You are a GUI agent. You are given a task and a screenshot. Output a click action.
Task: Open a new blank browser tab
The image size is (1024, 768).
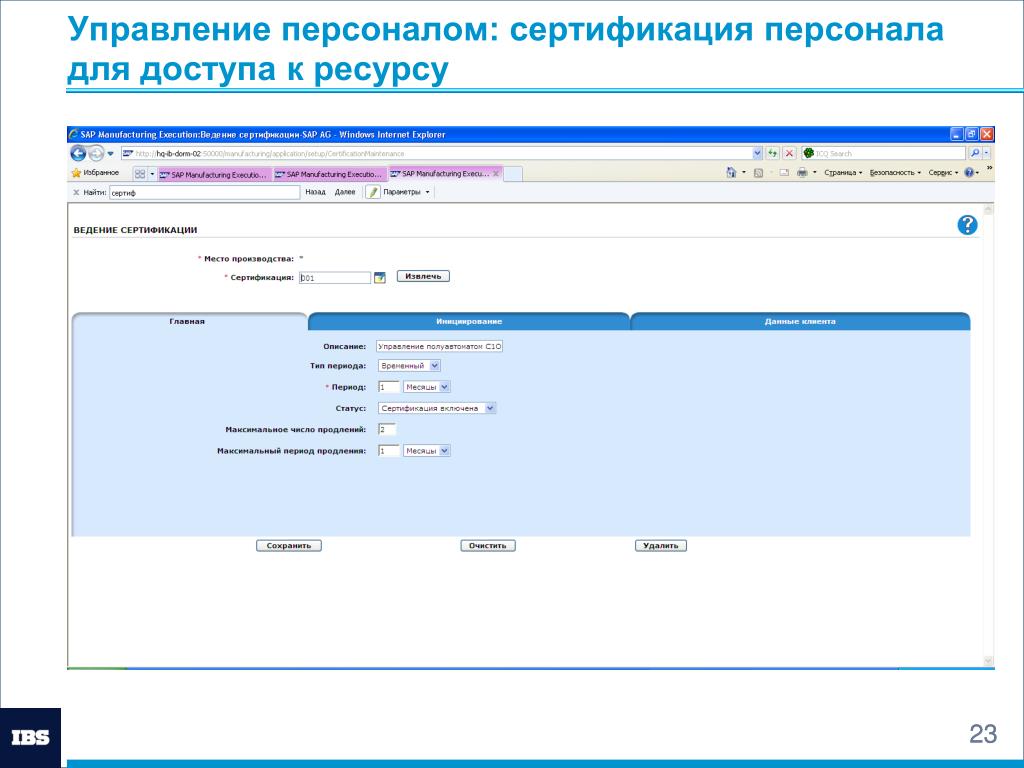[x=513, y=174]
